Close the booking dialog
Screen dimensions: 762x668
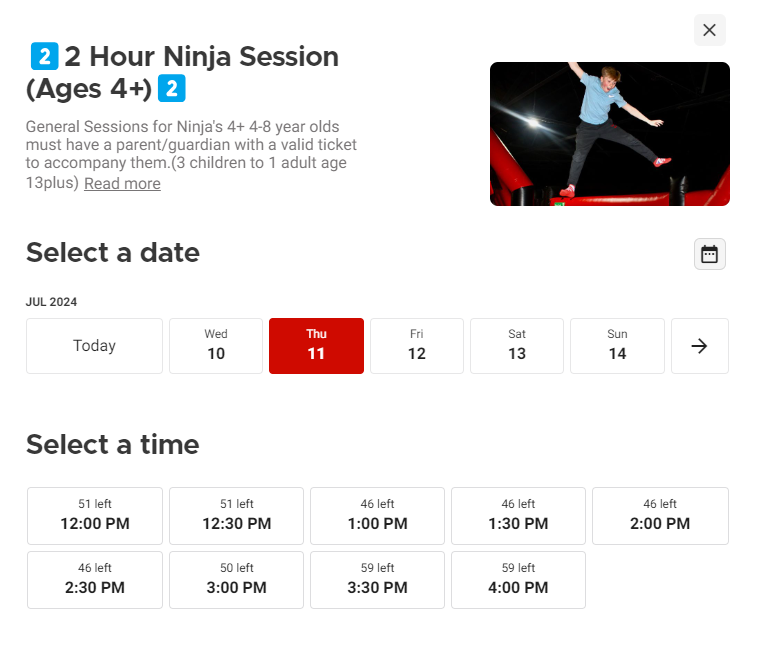pos(709,30)
